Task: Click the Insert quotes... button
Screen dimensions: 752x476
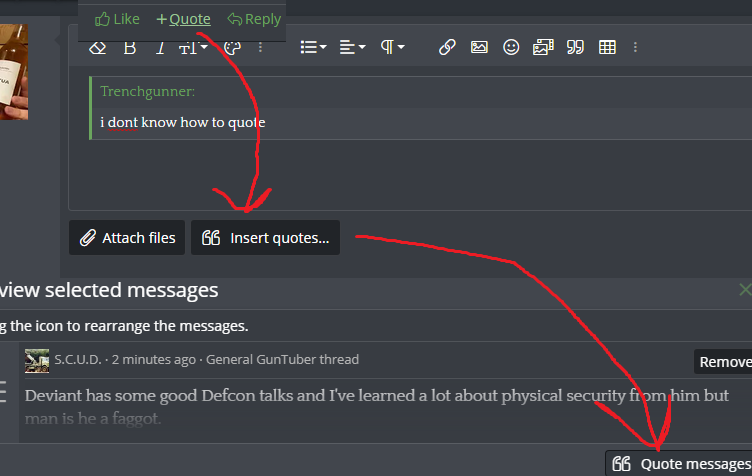Action: coord(265,238)
